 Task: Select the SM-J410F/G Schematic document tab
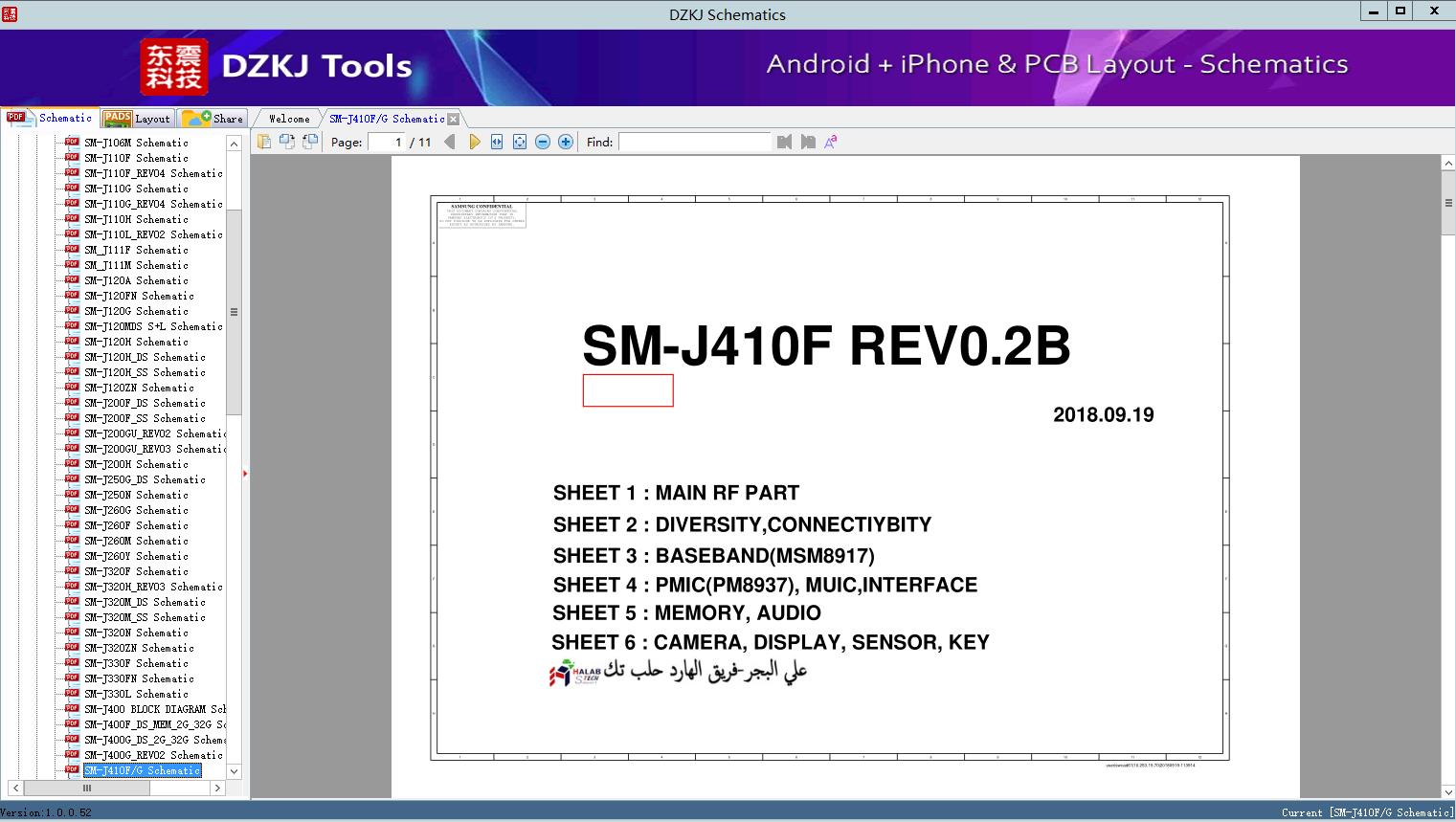click(387, 119)
